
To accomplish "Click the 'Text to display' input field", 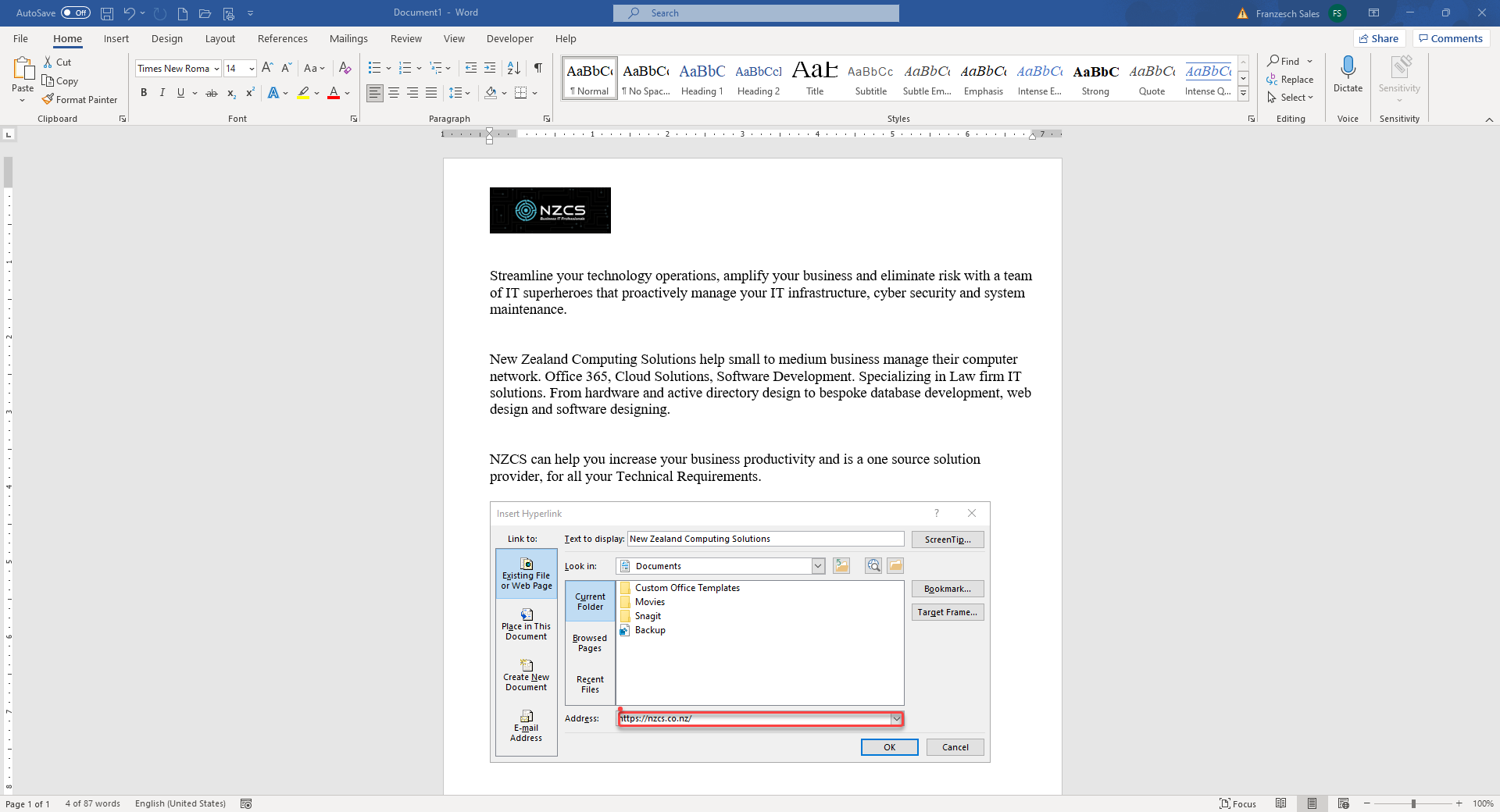I will pyautogui.click(x=766, y=539).
